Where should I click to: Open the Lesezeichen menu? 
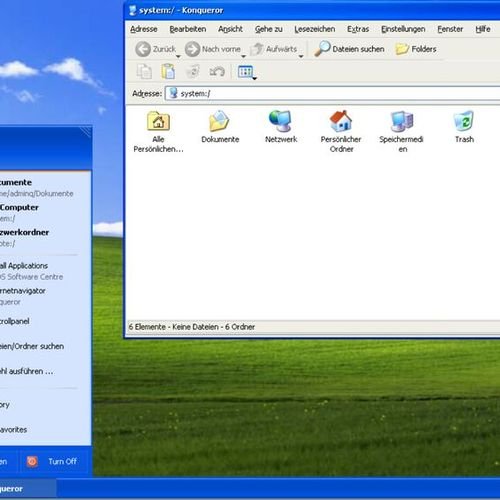(x=315, y=29)
